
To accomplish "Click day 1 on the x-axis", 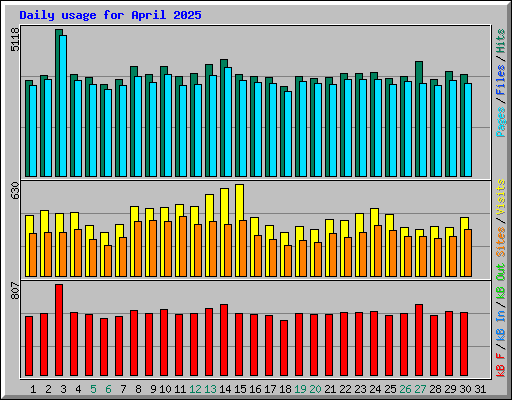I will click(x=33, y=389).
